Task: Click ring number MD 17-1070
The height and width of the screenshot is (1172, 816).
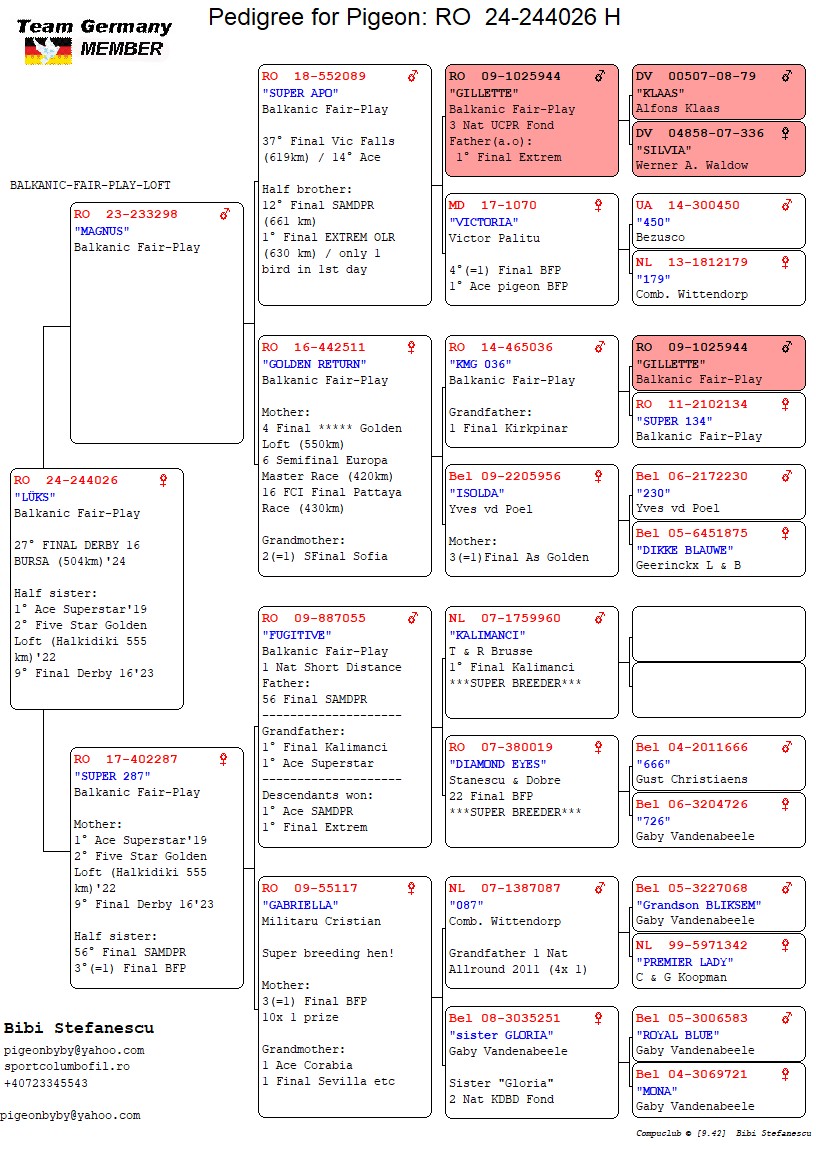Action: [x=492, y=205]
